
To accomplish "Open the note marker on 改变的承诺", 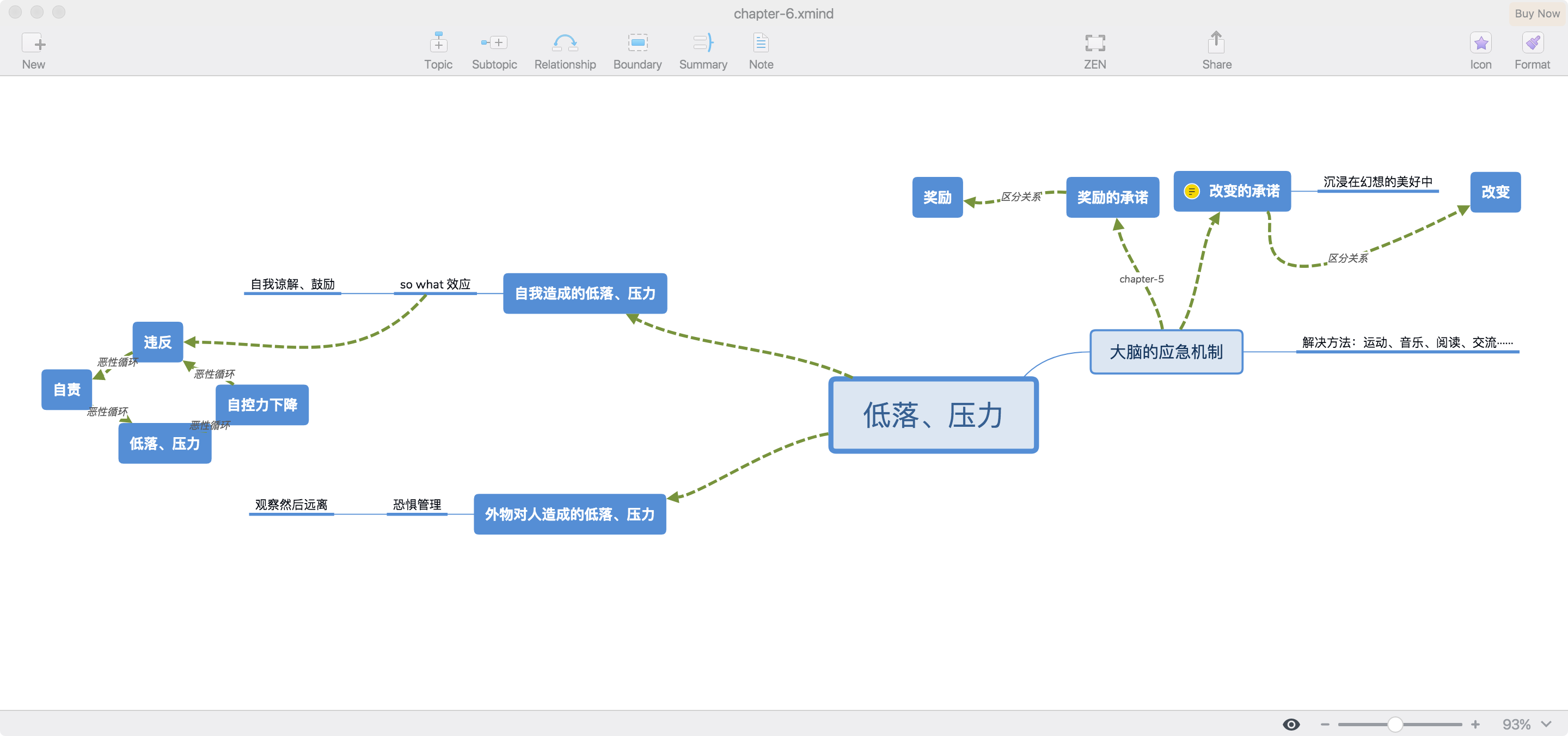I will coord(1191,191).
